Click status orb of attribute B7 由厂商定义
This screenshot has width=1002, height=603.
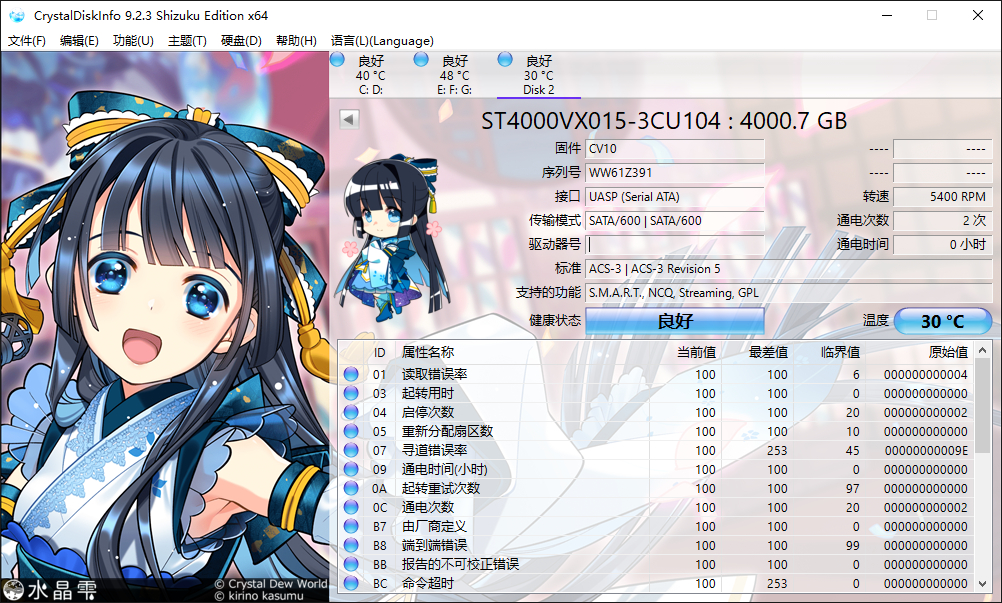pyautogui.click(x=351, y=526)
